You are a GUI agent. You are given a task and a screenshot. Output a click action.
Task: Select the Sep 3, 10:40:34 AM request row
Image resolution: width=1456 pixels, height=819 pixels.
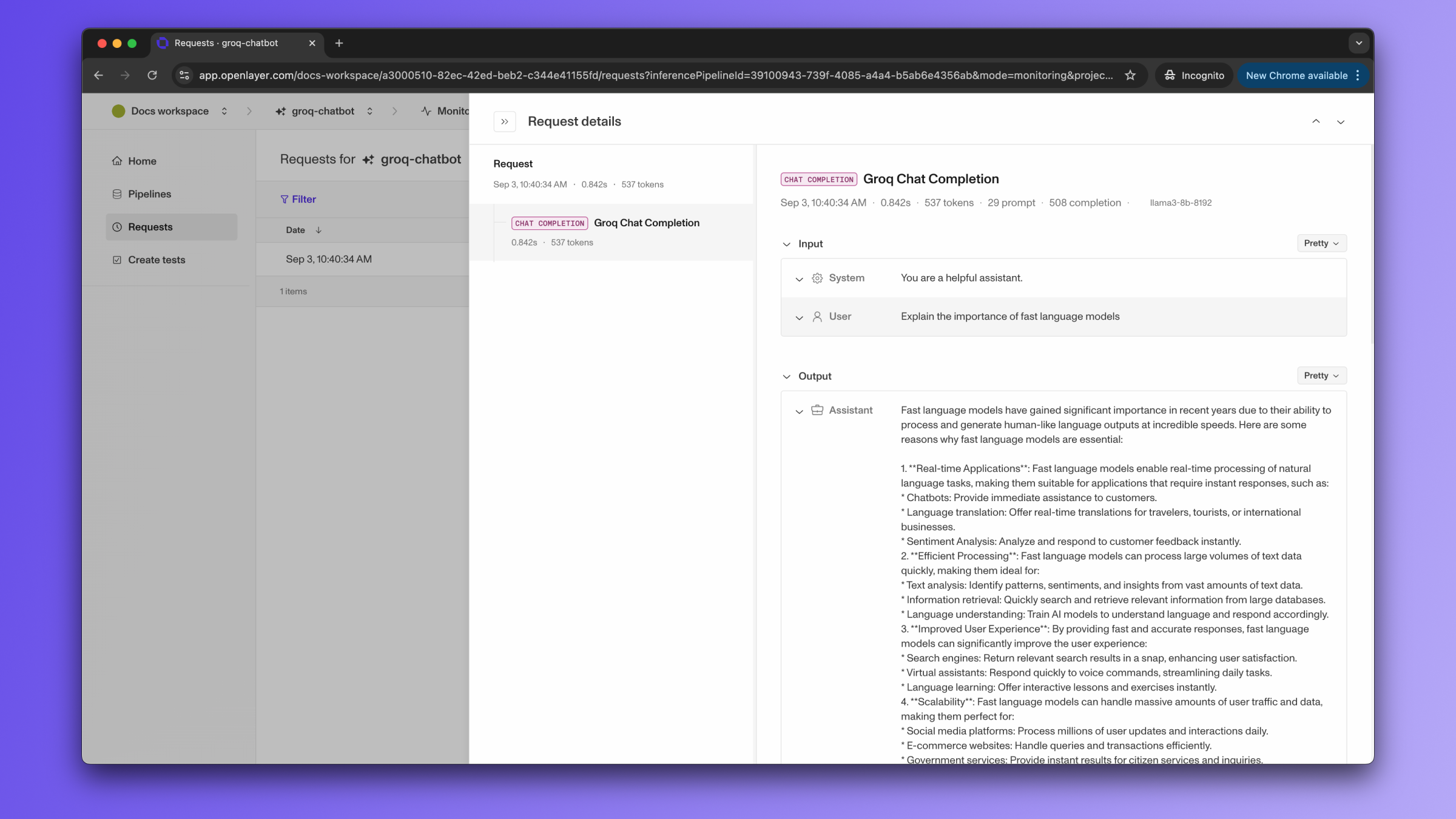click(x=363, y=259)
